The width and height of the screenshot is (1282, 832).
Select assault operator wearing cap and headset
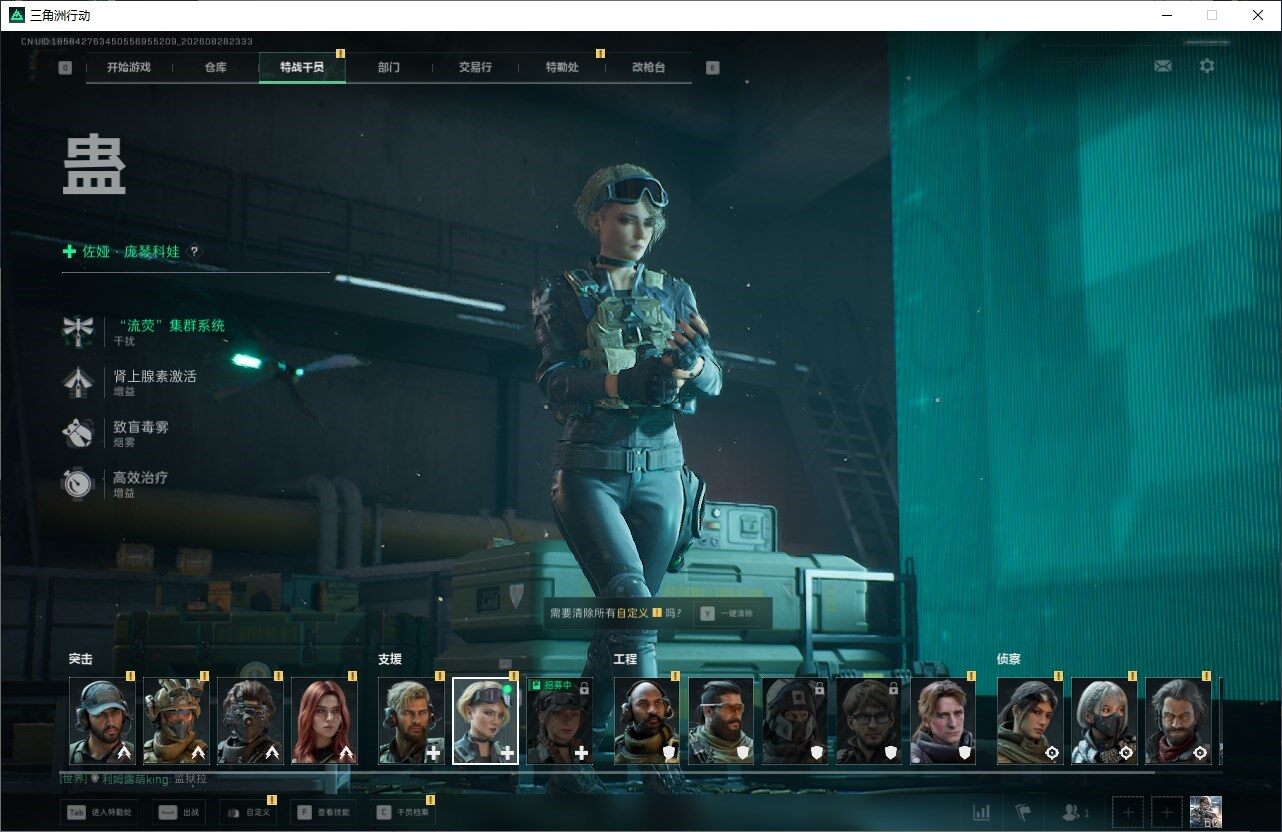click(x=102, y=721)
